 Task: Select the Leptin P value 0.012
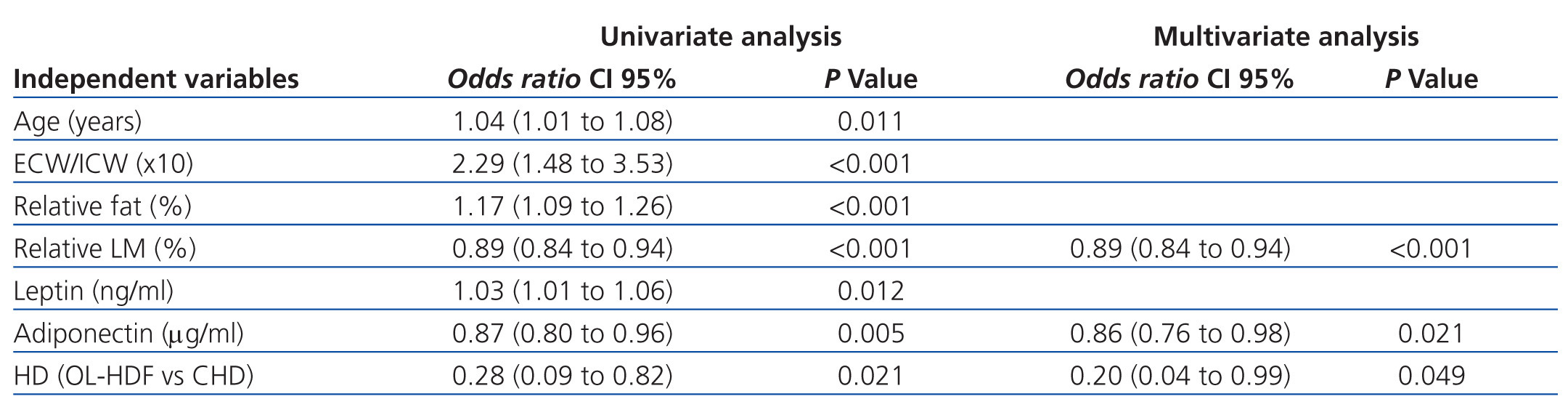click(x=870, y=291)
